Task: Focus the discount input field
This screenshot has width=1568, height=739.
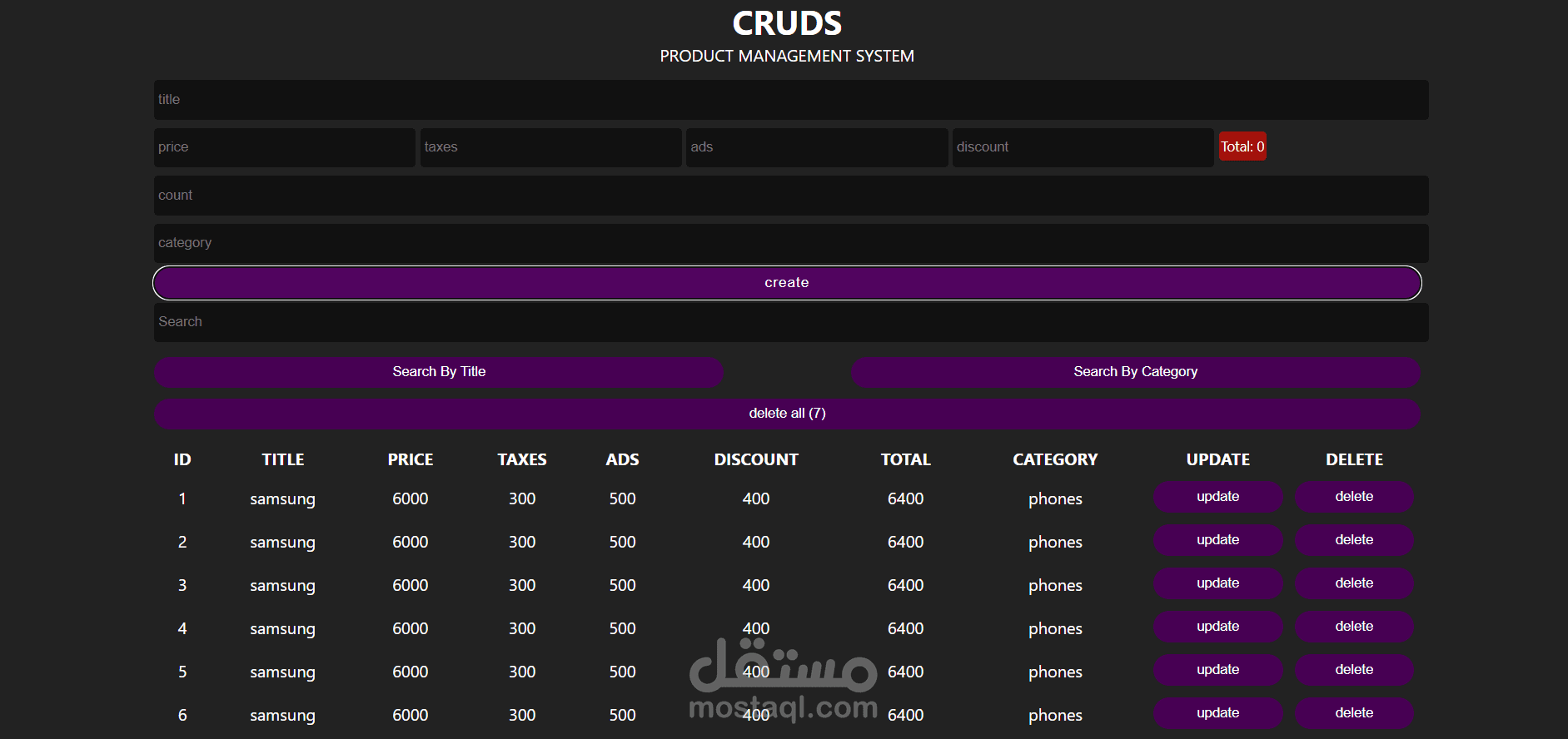Action: click(x=1083, y=147)
